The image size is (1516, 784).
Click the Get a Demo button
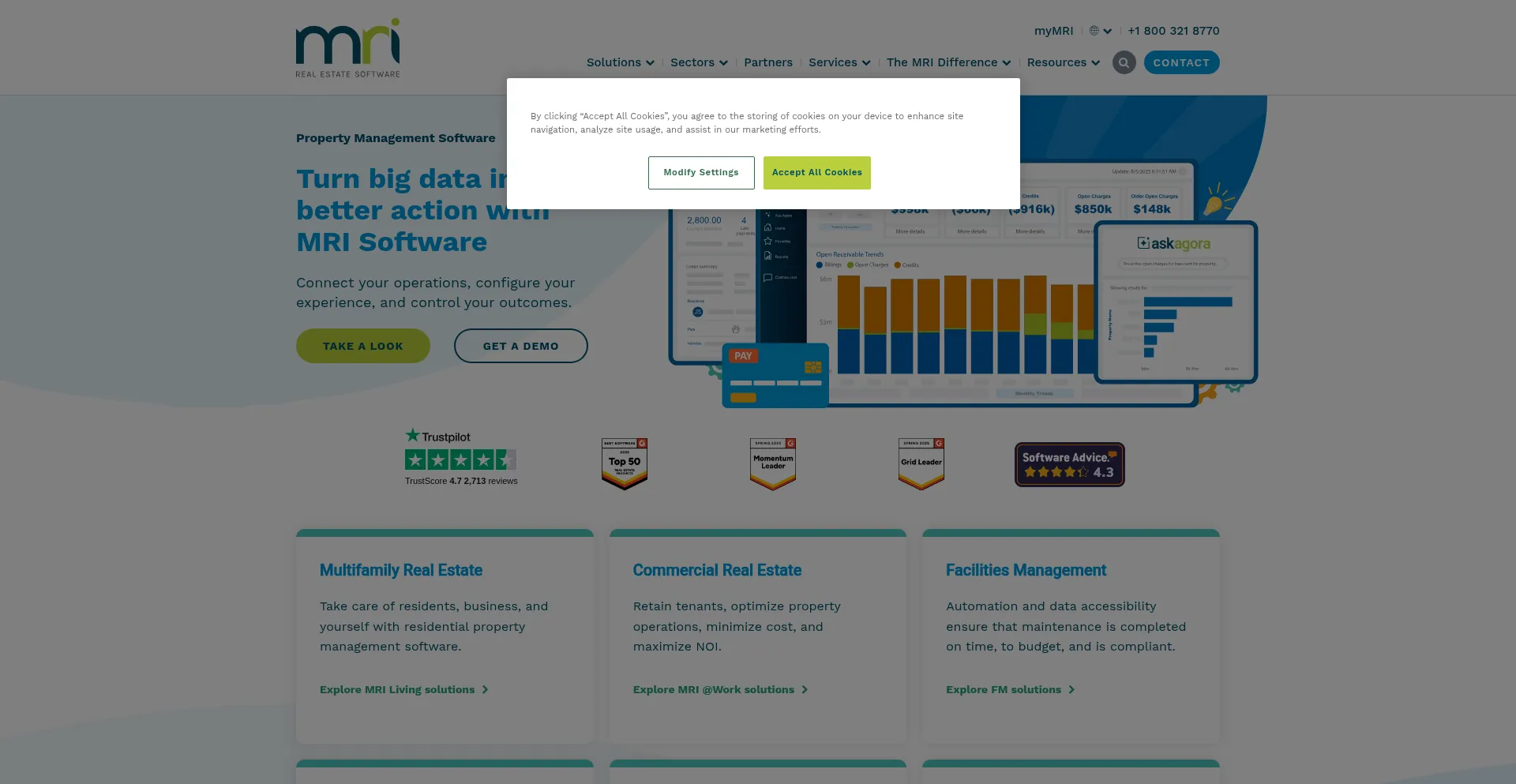point(520,346)
